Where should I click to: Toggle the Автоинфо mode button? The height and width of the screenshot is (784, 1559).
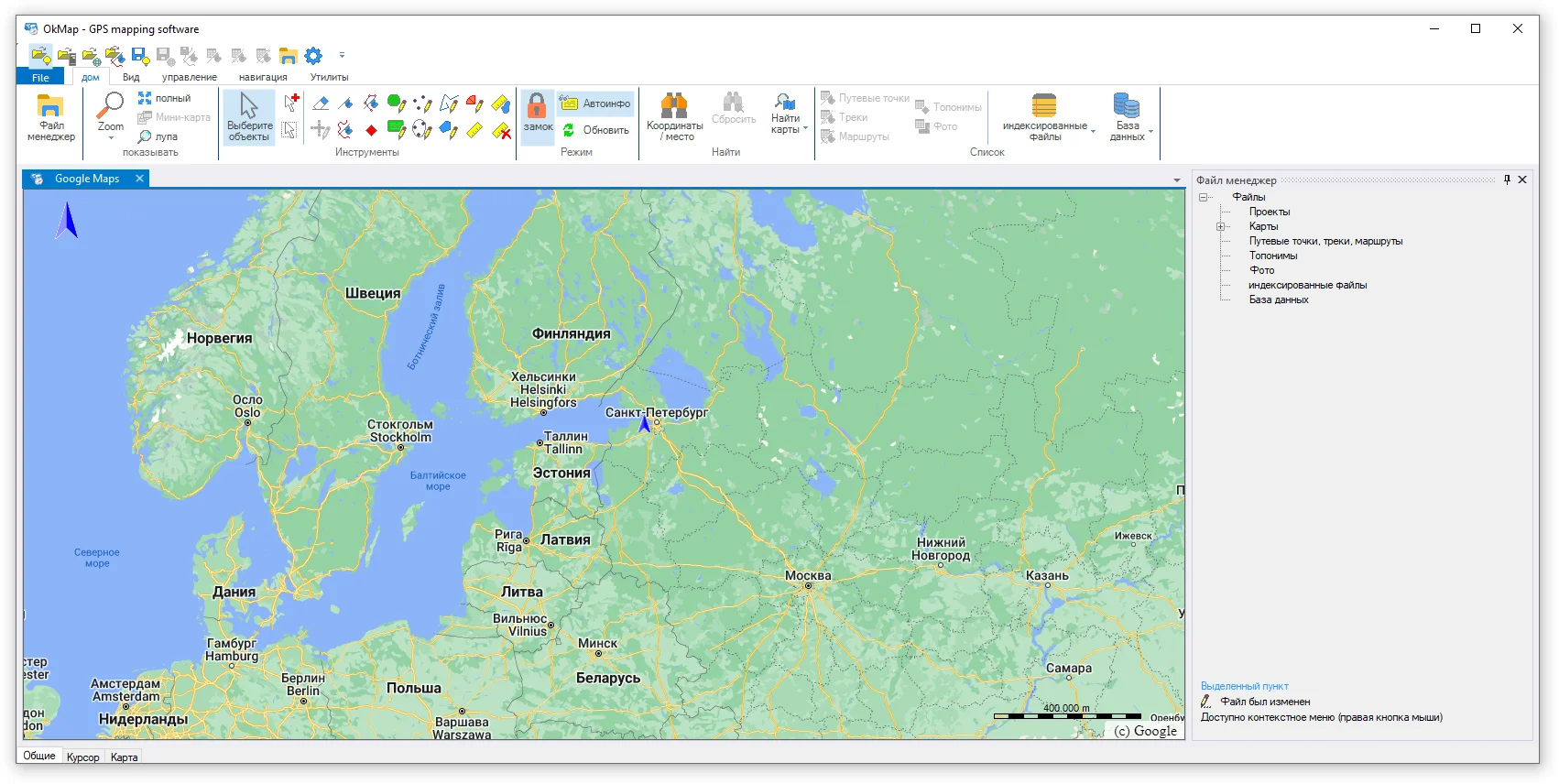595,103
